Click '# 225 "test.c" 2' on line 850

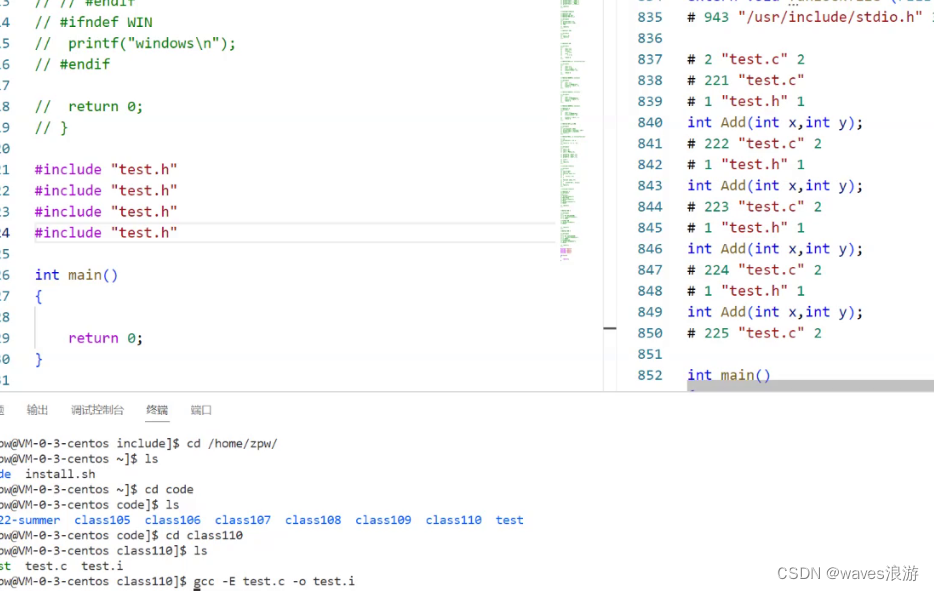(x=754, y=333)
